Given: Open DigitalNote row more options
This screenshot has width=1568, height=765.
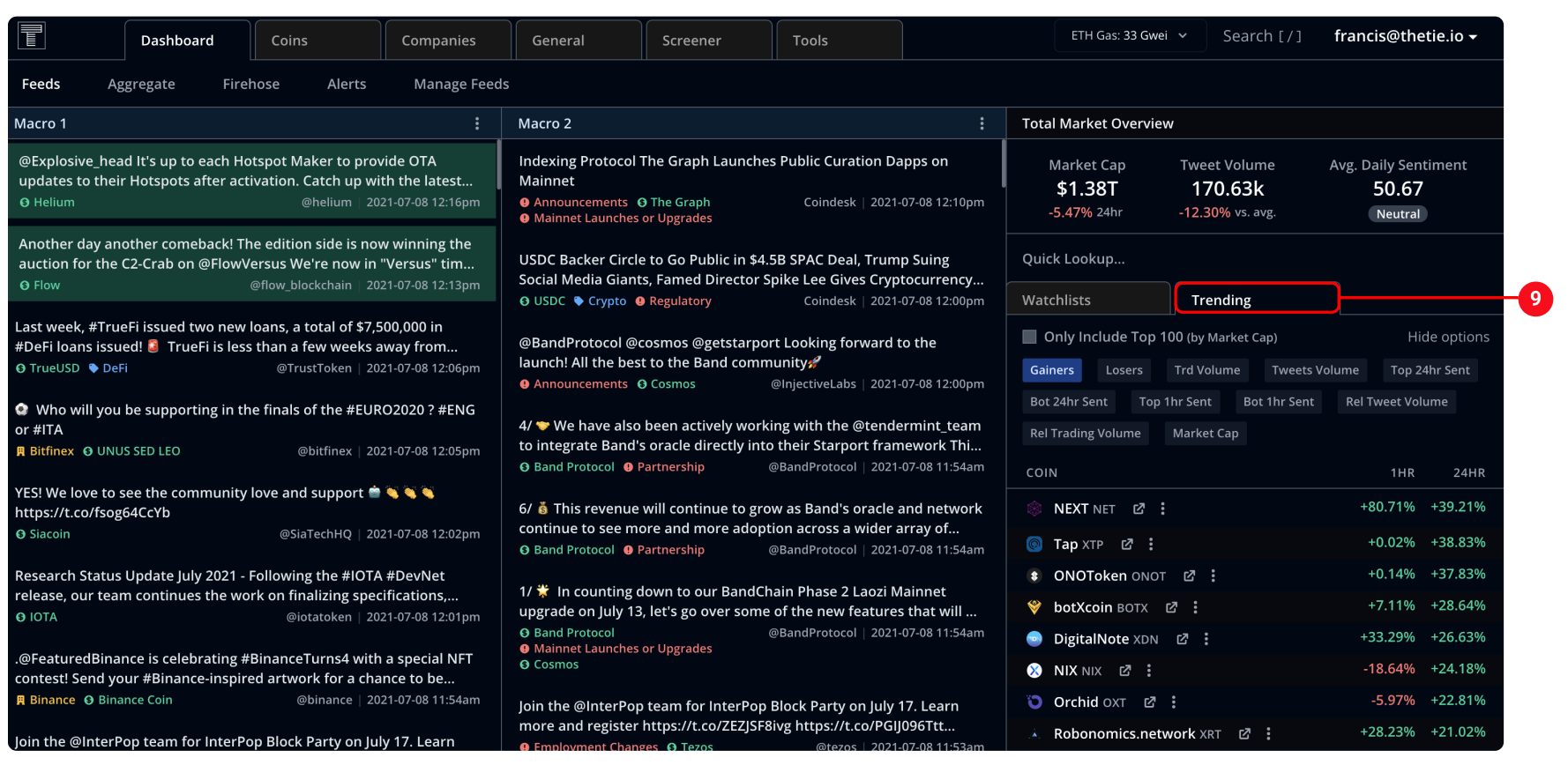Looking at the screenshot, I should pyautogui.click(x=1206, y=639).
